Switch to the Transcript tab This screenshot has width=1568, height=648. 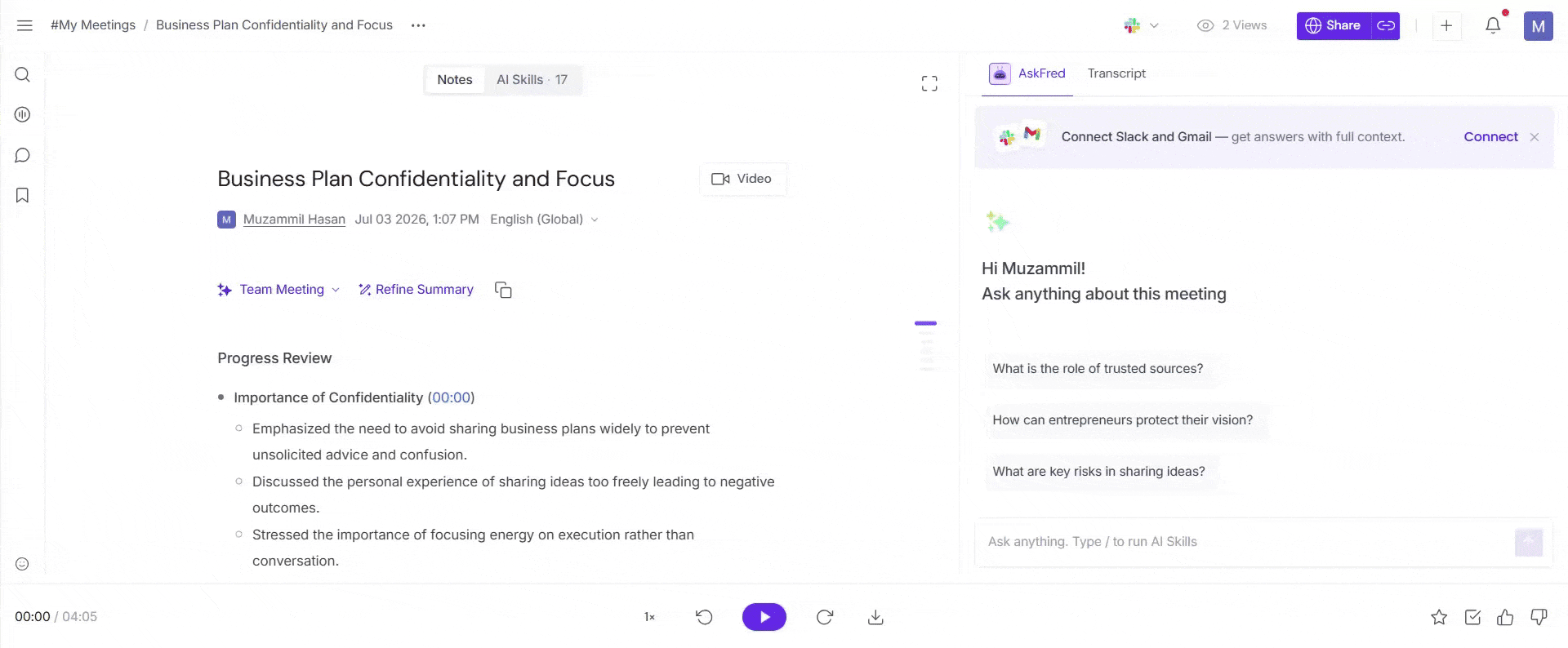click(1116, 73)
